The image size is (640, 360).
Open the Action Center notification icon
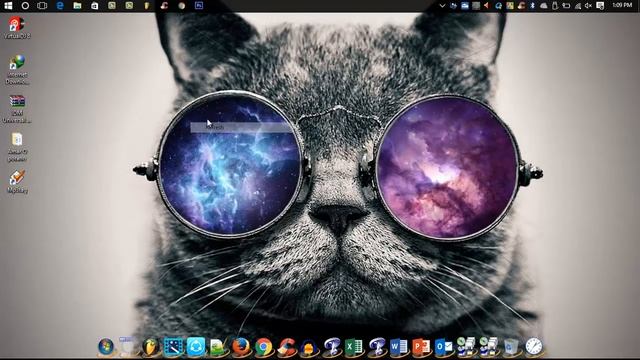[x=600, y=6]
